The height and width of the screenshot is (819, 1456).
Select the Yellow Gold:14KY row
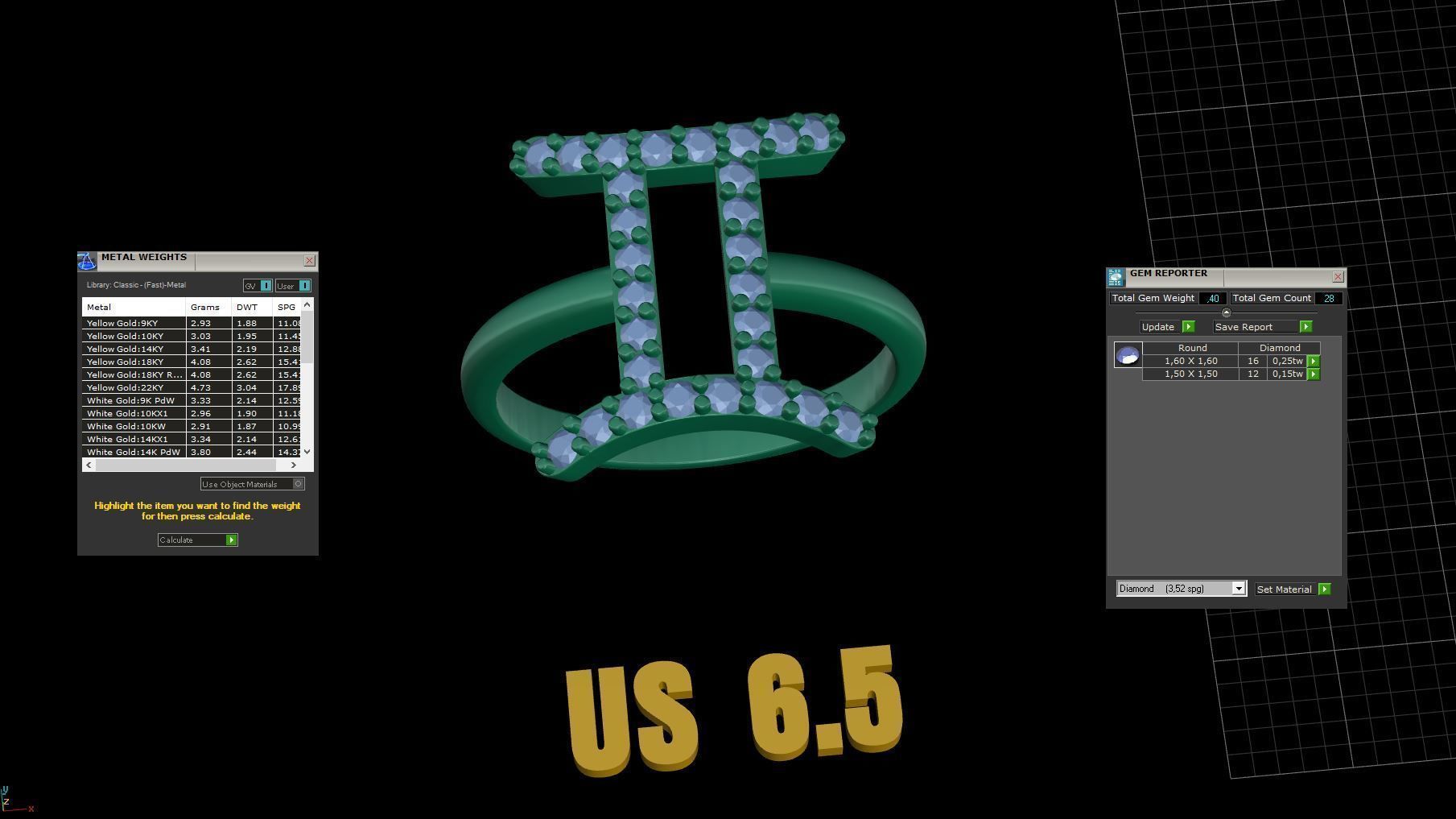point(192,349)
